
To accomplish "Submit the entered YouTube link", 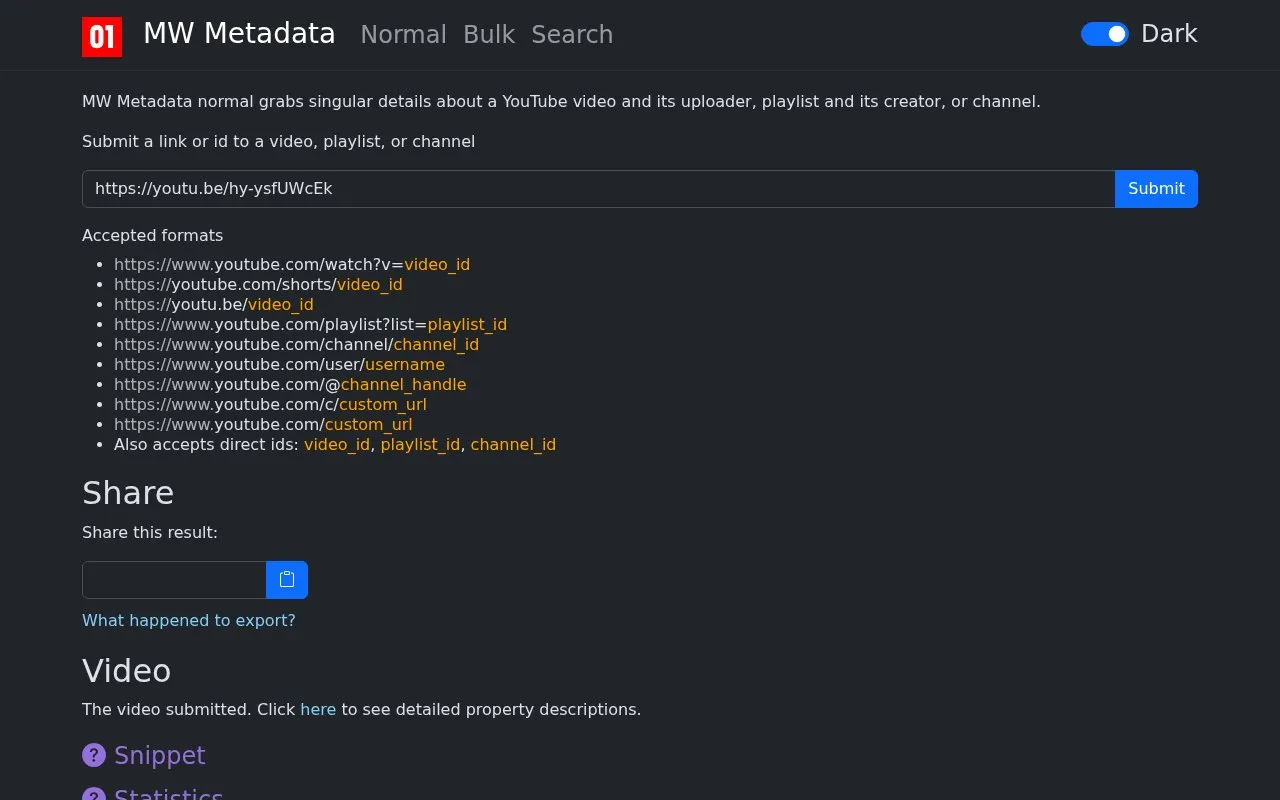I will tap(1156, 189).
